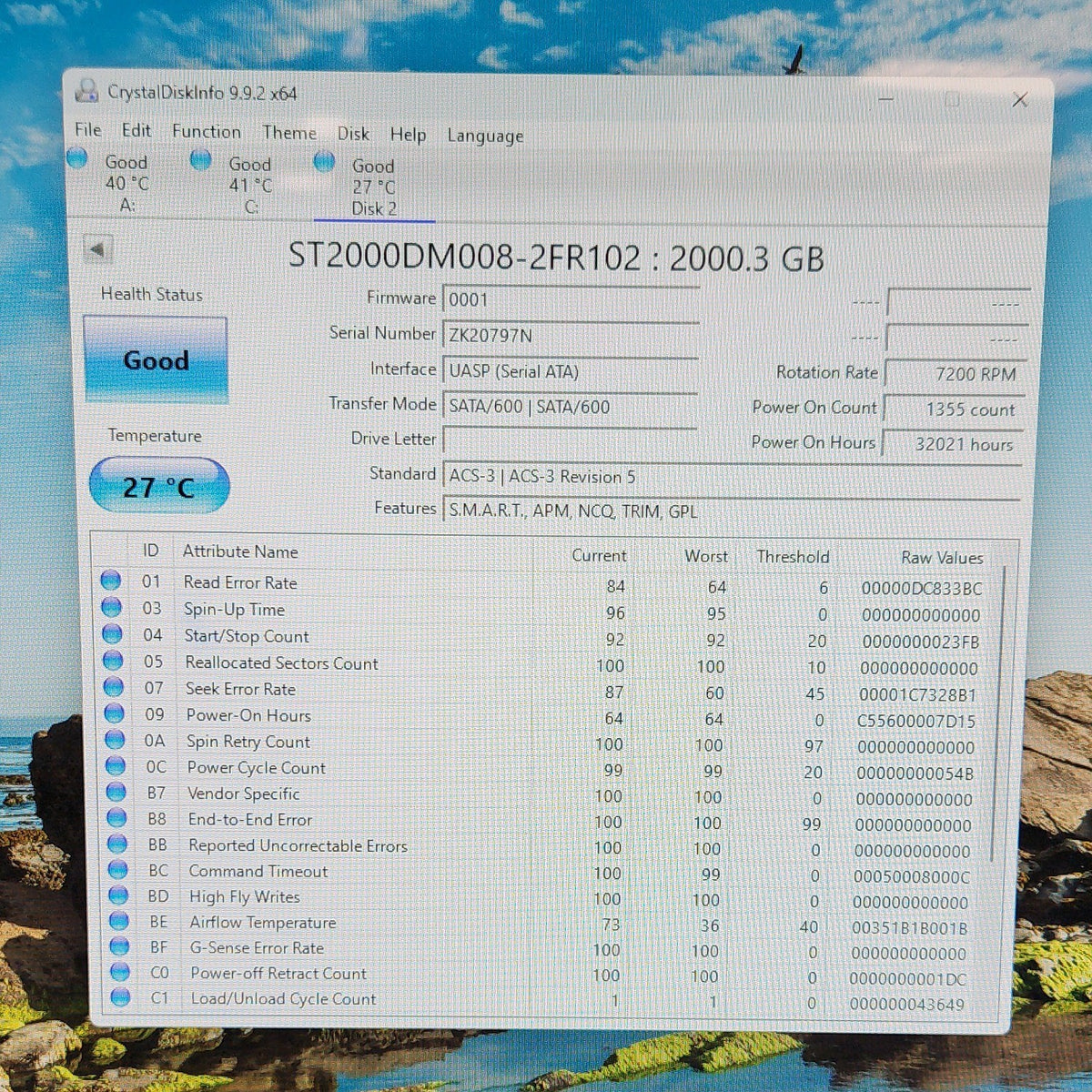1092x1092 pixels.
Task: Click raw value 00000DC833BC
Action: click(x=922, y=589)
